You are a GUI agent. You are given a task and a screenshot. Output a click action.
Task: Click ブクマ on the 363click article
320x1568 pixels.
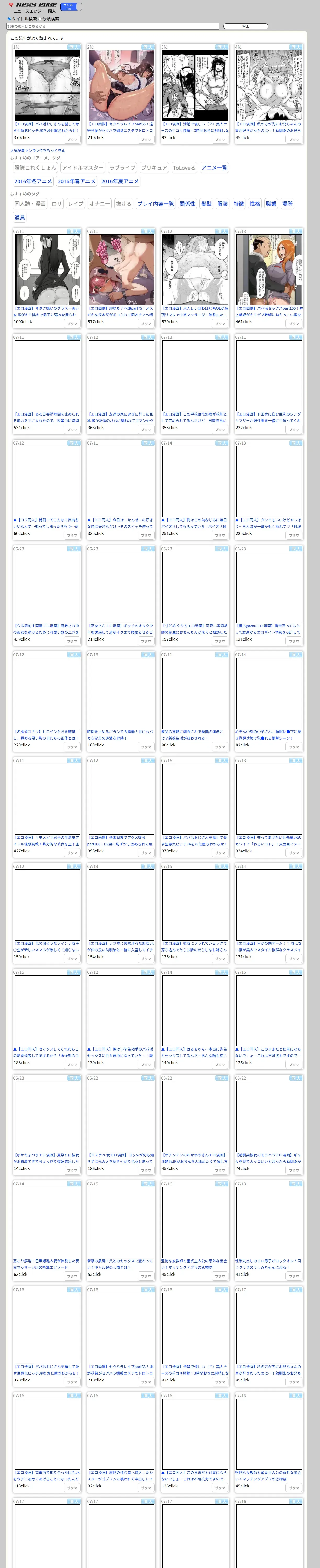click(x=146, y=430)
